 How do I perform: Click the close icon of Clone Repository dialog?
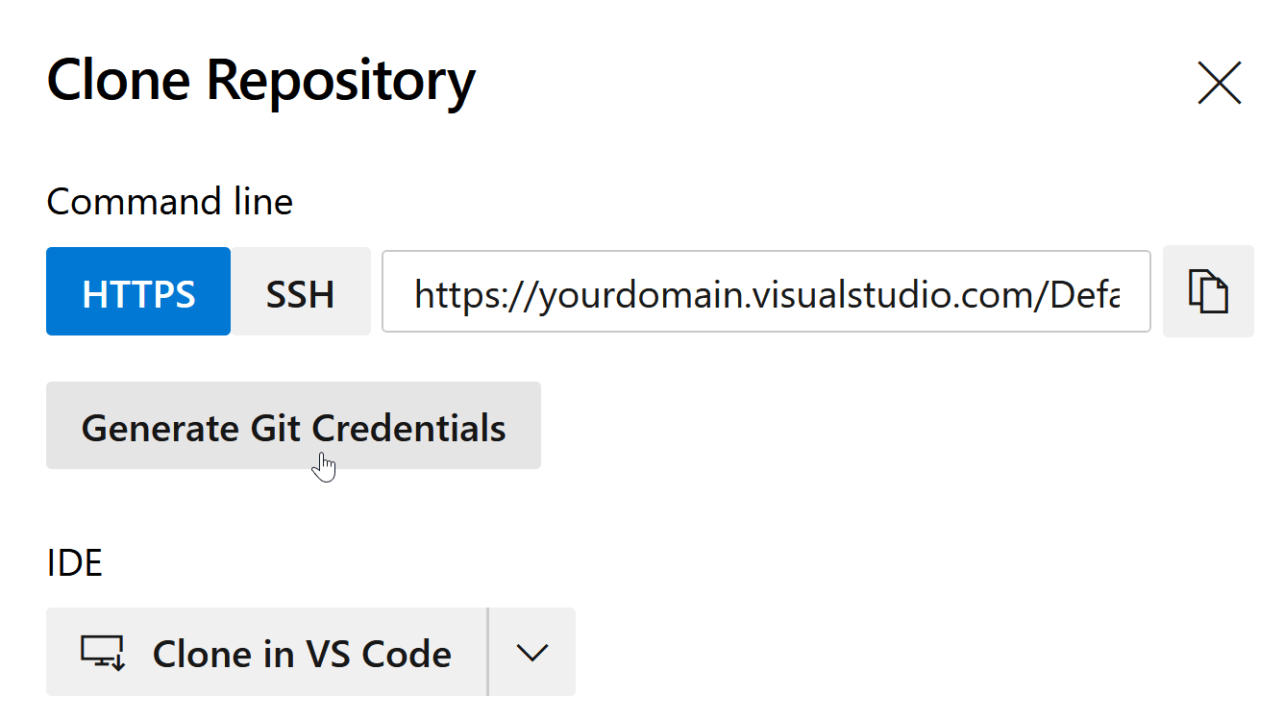pos(1218,84)
